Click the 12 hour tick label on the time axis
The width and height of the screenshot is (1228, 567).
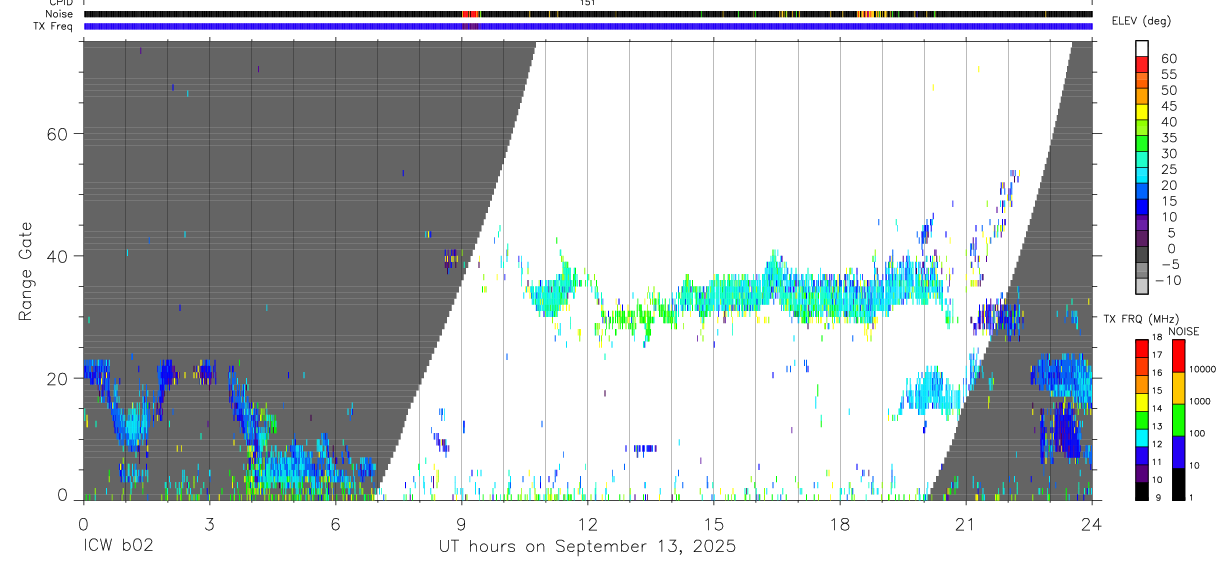(x=587, y=524)
